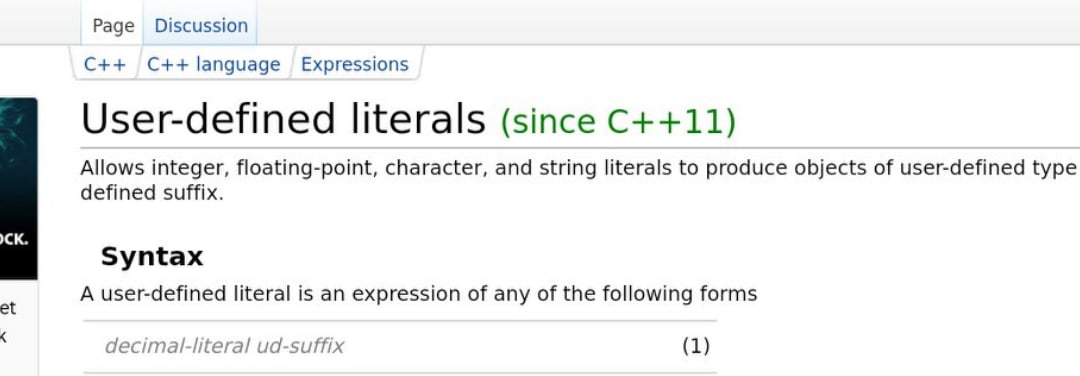Go to the C++ language breadcrumb
1080x376 pixels.
click(214, 64)
